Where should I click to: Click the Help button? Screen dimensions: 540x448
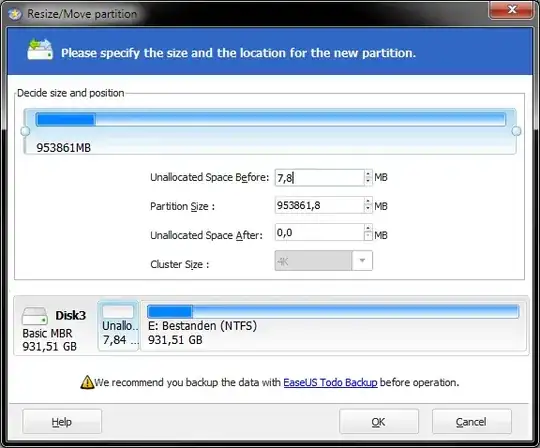pyautogui.click(x=62, y=421)
